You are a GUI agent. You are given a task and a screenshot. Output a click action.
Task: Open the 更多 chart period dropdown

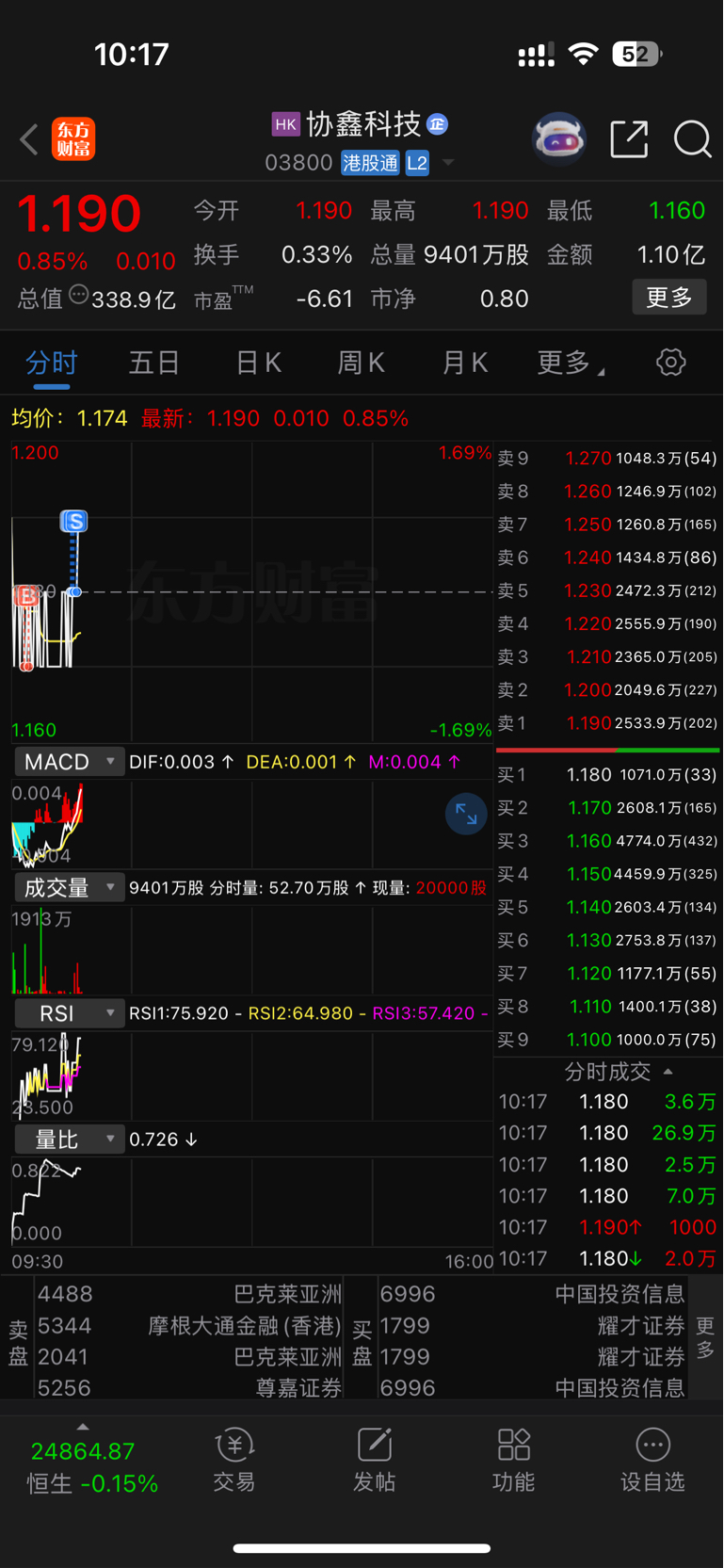tap(571, 363)
